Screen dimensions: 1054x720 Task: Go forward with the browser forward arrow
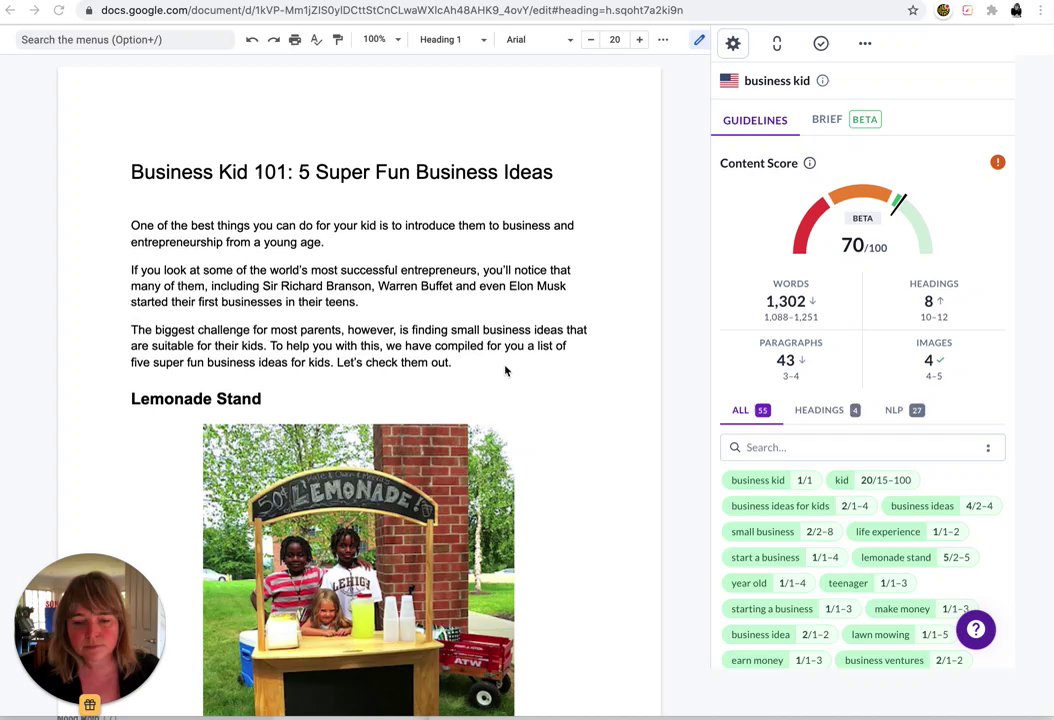34,10
